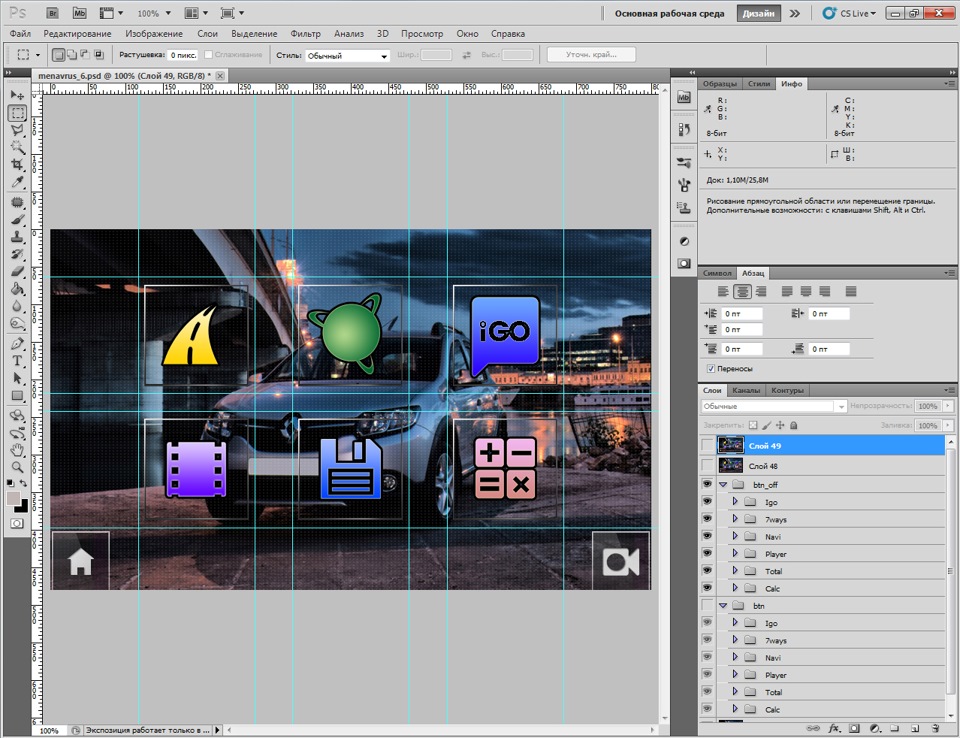This screenshot has width=960, height=738.
Task: Select the Eyedropper tool
Action: 17,182
